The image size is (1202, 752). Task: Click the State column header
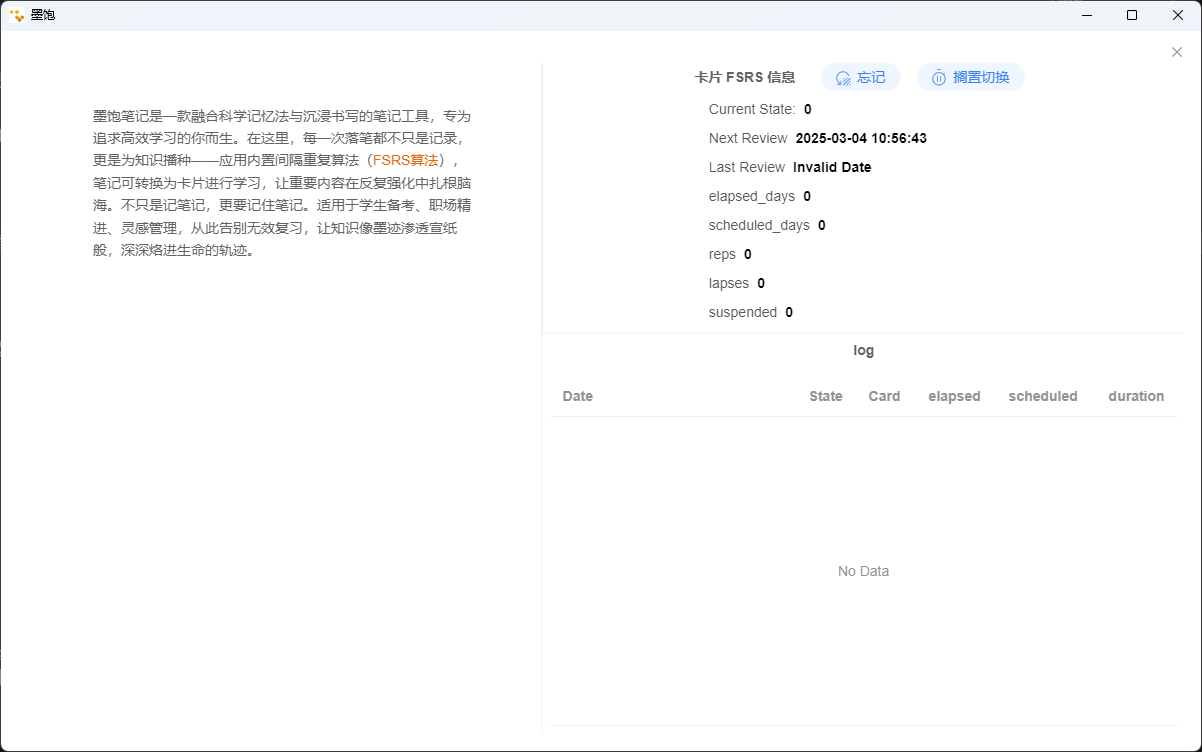pyautogui.click(x=826, y=396)
